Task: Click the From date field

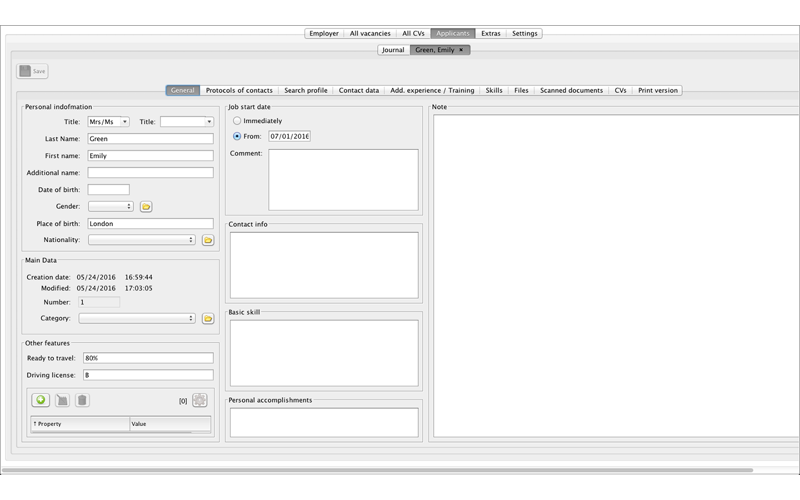Action: (x=289, y=136)
